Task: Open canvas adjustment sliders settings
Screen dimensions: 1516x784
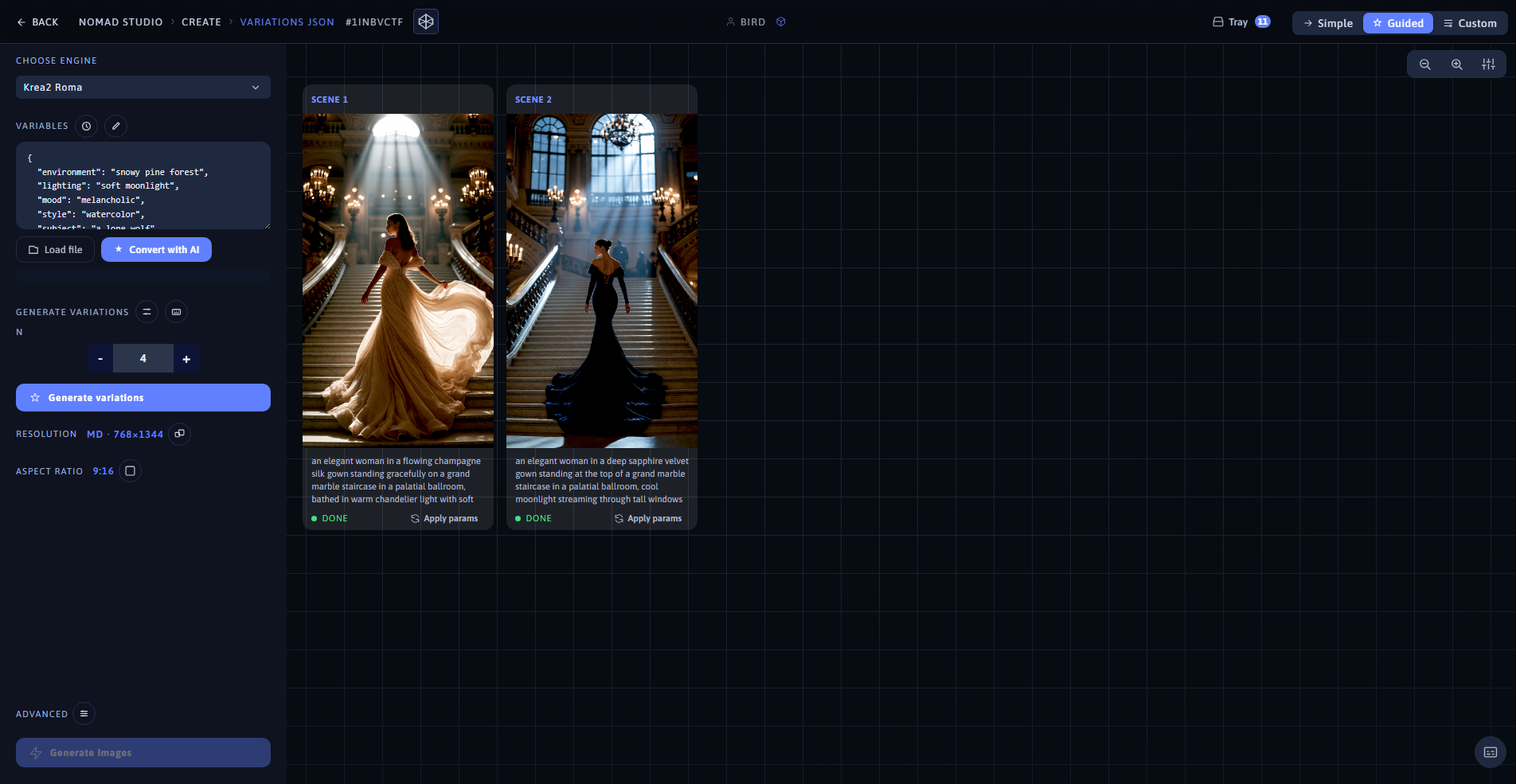Action: pos(1488,64)
